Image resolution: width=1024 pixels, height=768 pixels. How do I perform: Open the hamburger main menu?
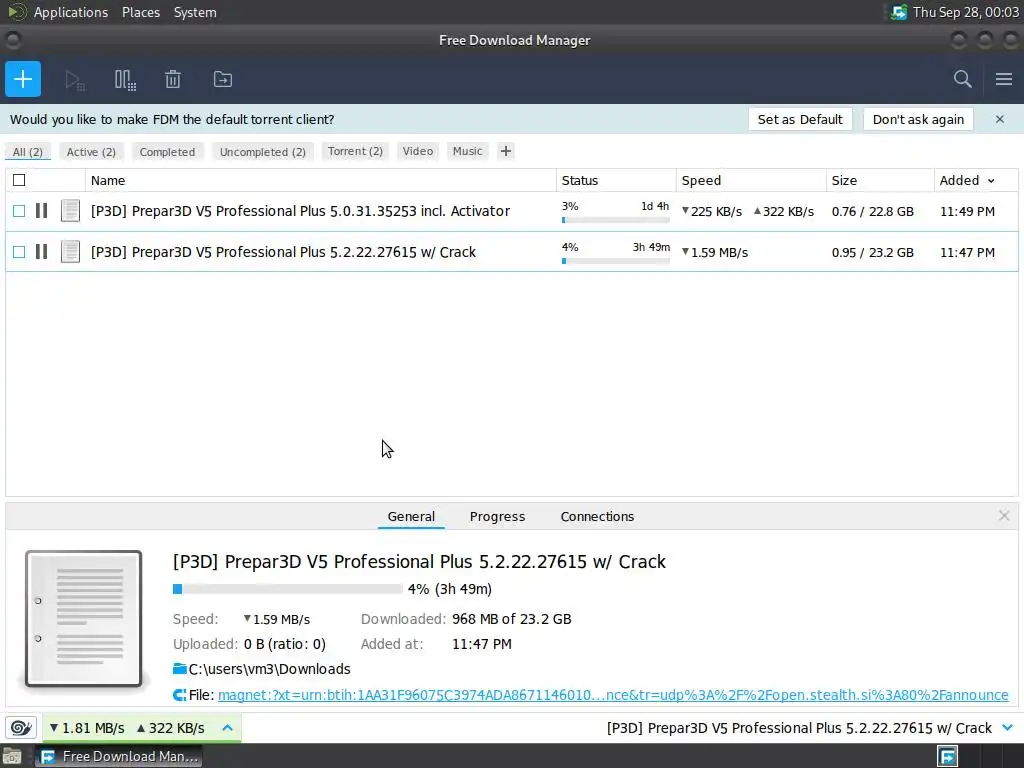1004,80
